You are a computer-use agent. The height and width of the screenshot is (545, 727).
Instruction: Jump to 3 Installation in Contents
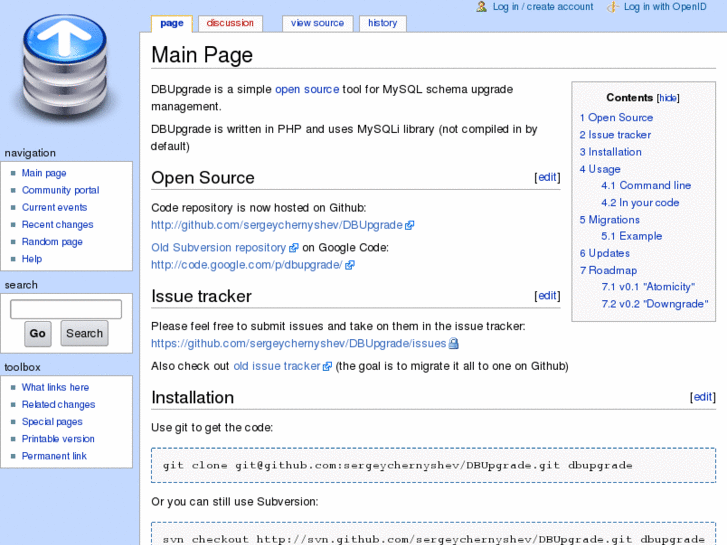[x=611, y=152]
